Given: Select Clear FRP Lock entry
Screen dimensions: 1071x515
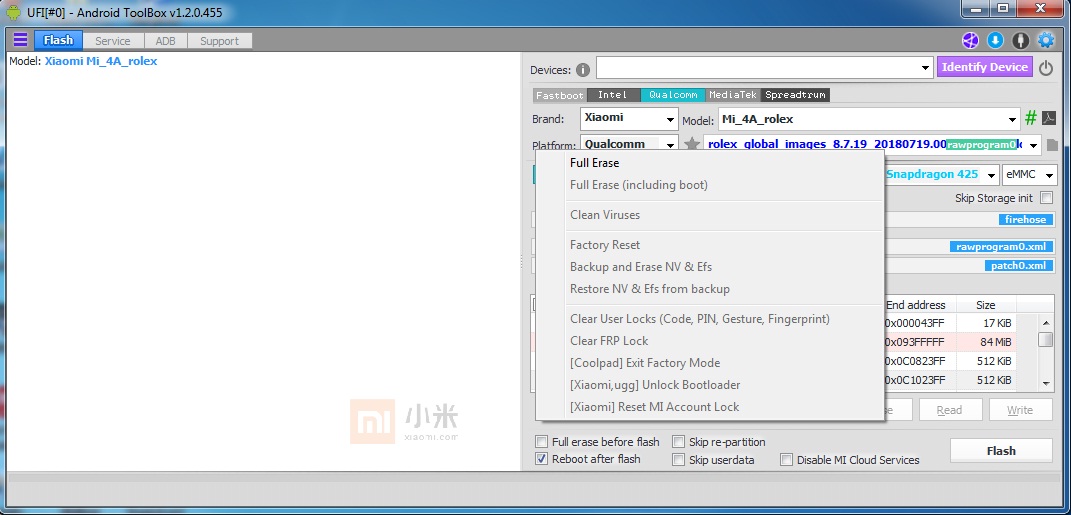Looking at the screenshot, I should (x=710, y=341).
